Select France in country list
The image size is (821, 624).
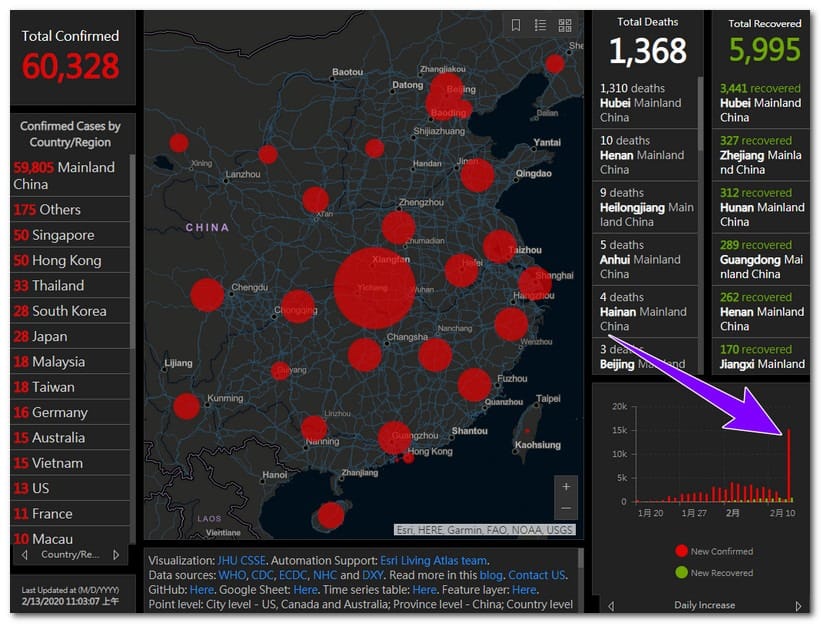click(x=70, y=514)
